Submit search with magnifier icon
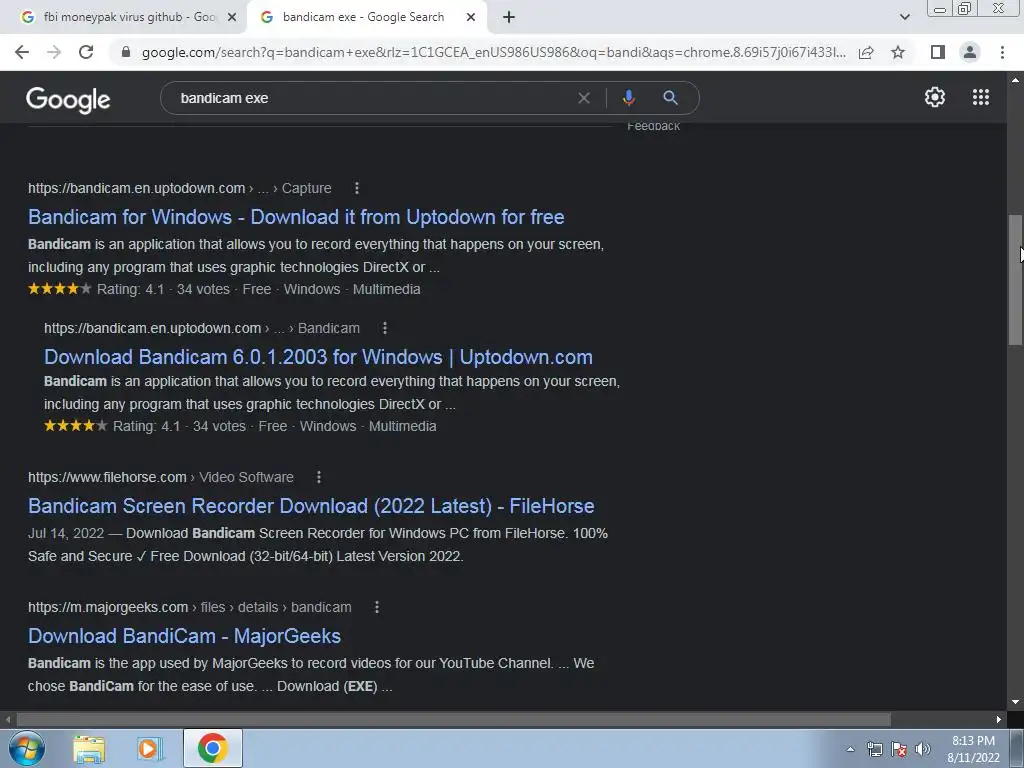 click(x=670, y=98)
